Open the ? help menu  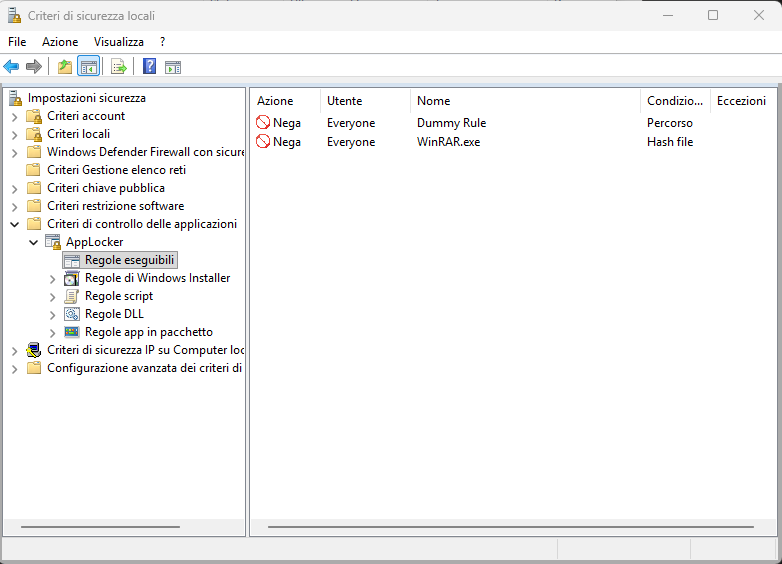162,42
